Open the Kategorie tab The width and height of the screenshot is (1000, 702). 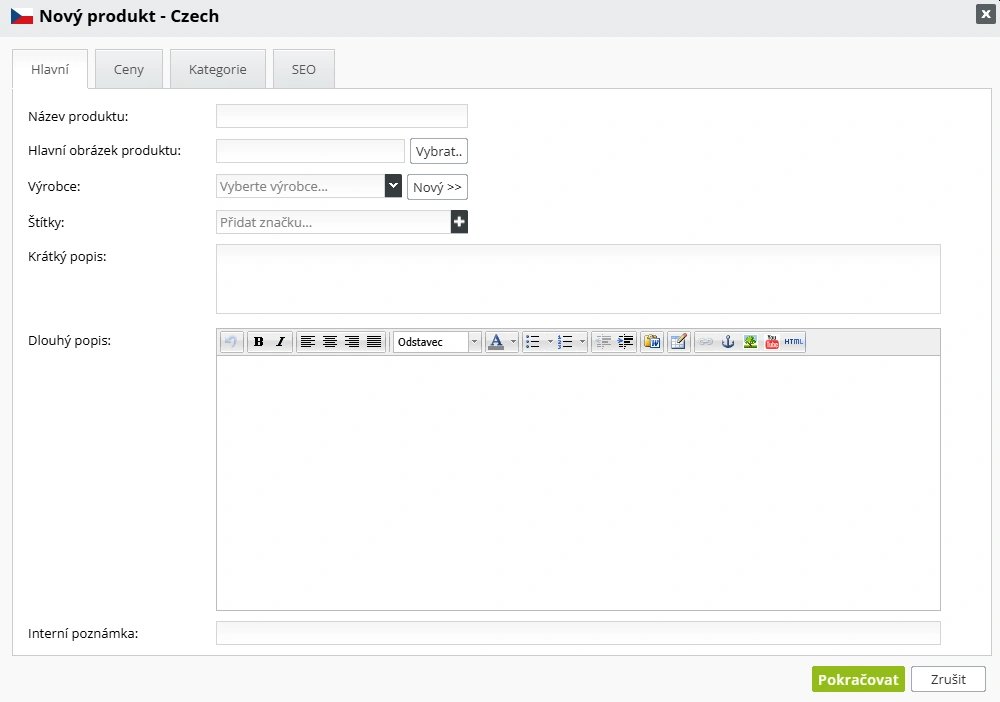217,70
